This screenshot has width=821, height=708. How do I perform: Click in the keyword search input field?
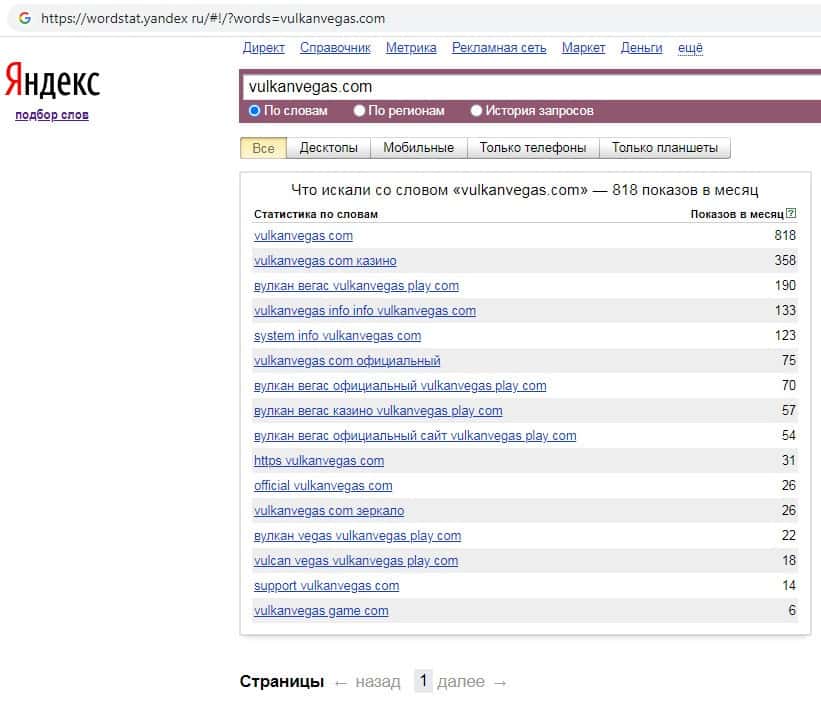(x=530, y=87)
